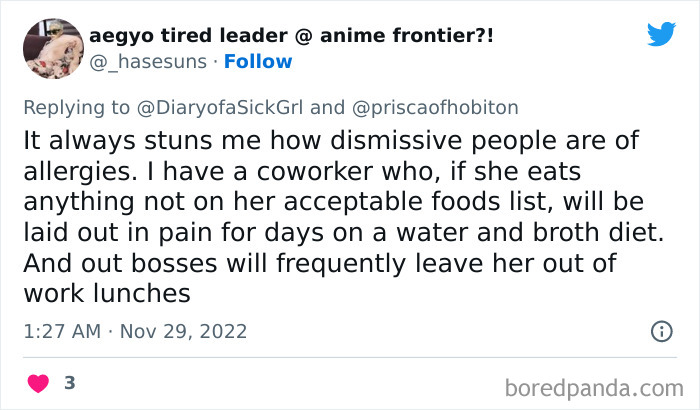This screenshot has width=700, height=410.
Task: Follow the @_hasesuns account
Action: pyautogui.click(x=258, y=62)
